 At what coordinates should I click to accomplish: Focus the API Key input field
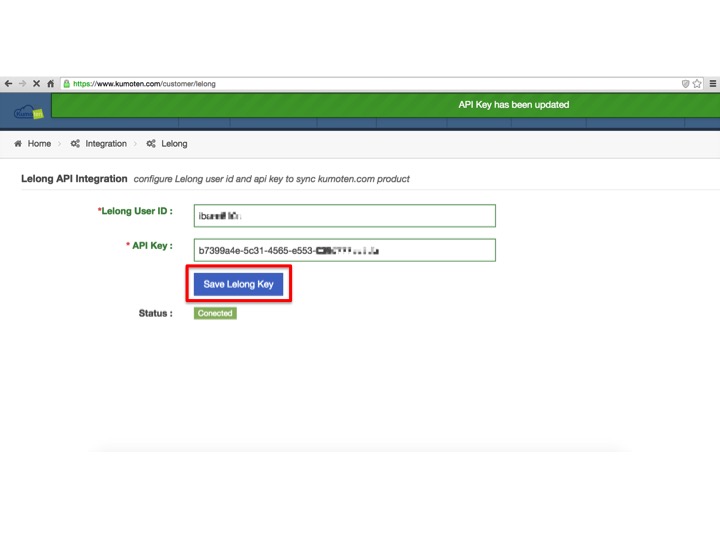[345, 250]
